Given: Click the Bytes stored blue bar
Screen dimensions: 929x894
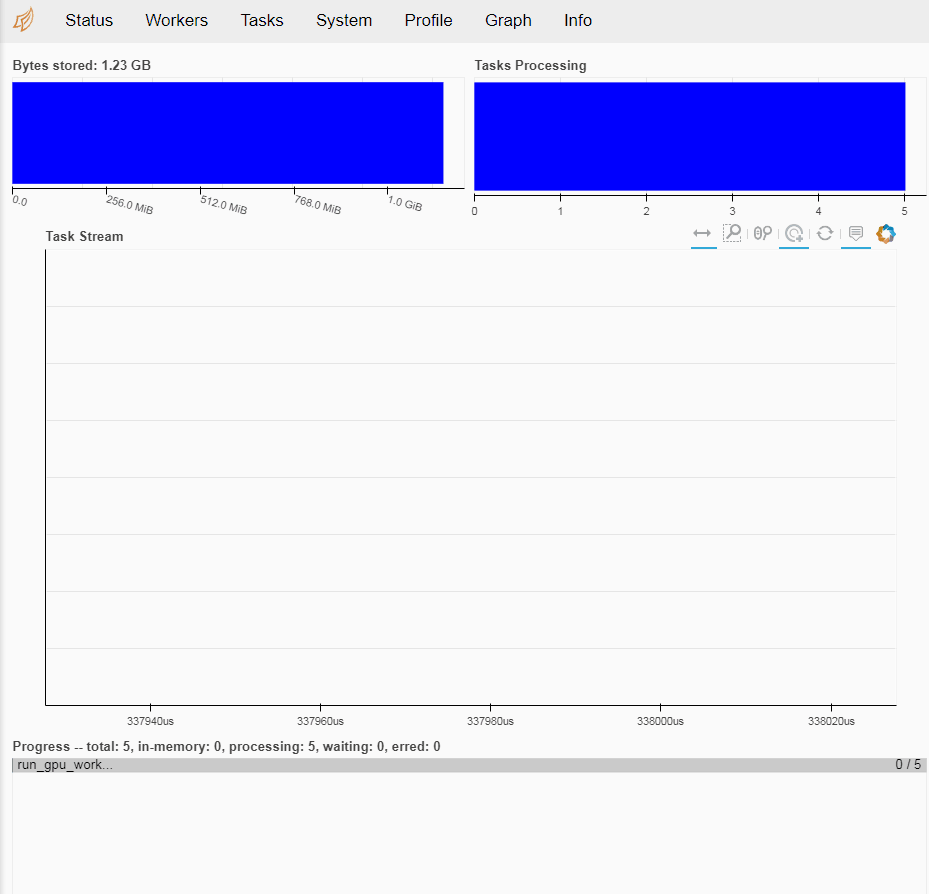Looking at the screenshot, I should pos(228,133).
